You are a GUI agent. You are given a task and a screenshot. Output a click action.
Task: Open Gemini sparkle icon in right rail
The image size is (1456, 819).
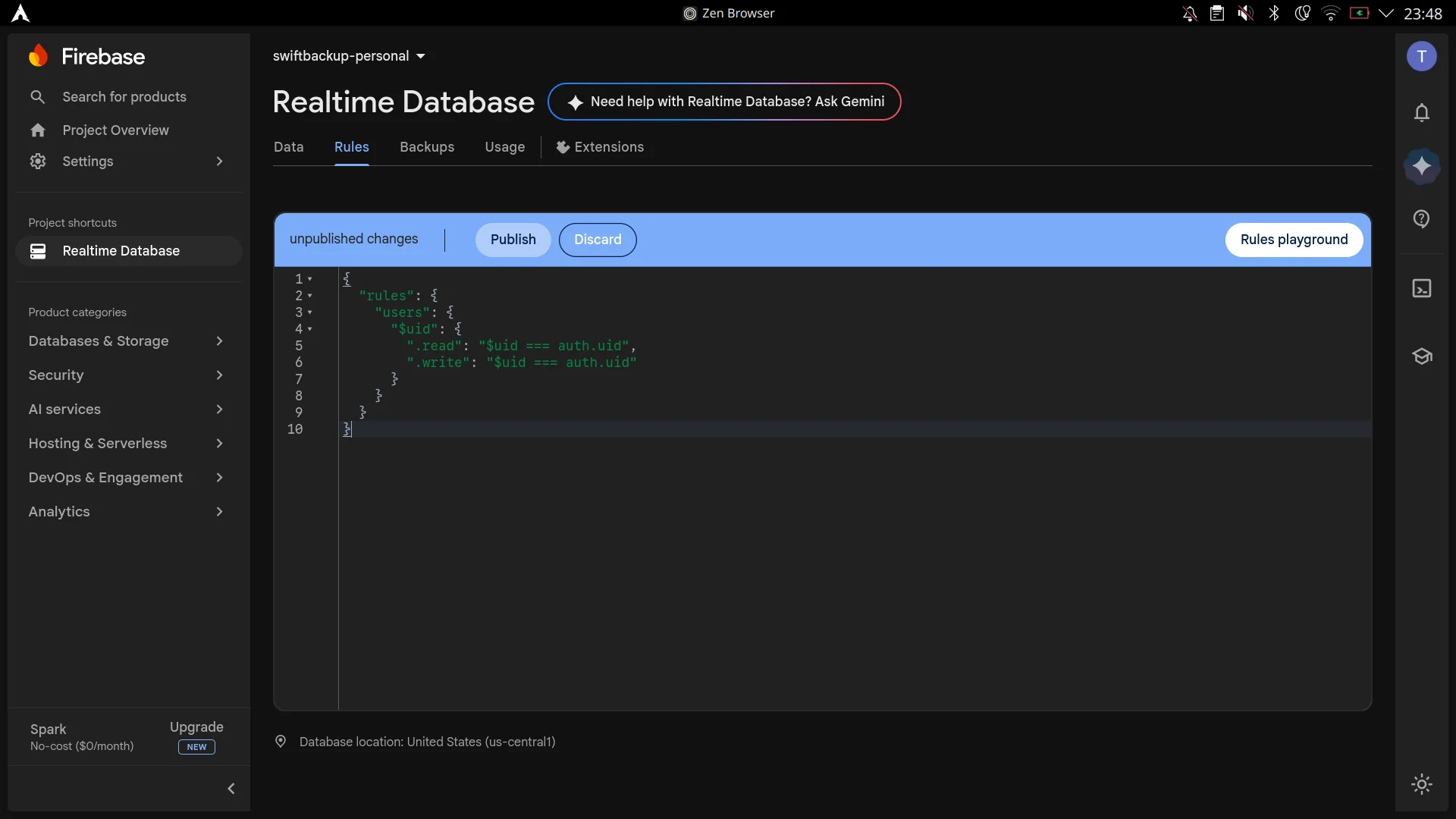[1422, 166]
